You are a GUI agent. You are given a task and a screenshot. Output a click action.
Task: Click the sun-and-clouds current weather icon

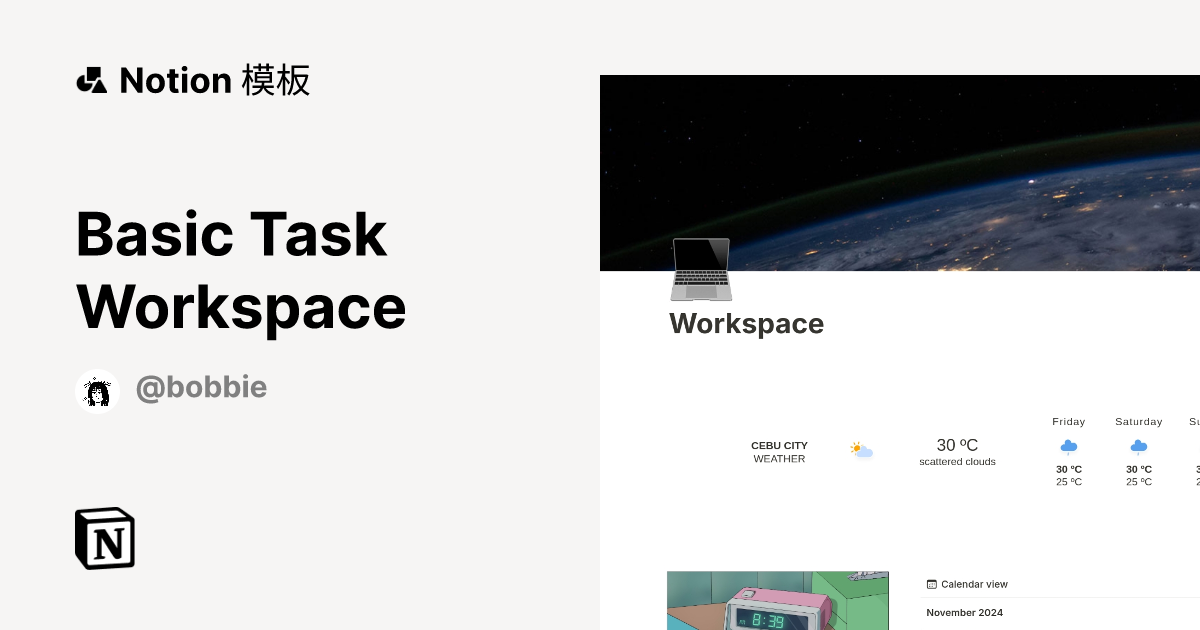(860, 450)
